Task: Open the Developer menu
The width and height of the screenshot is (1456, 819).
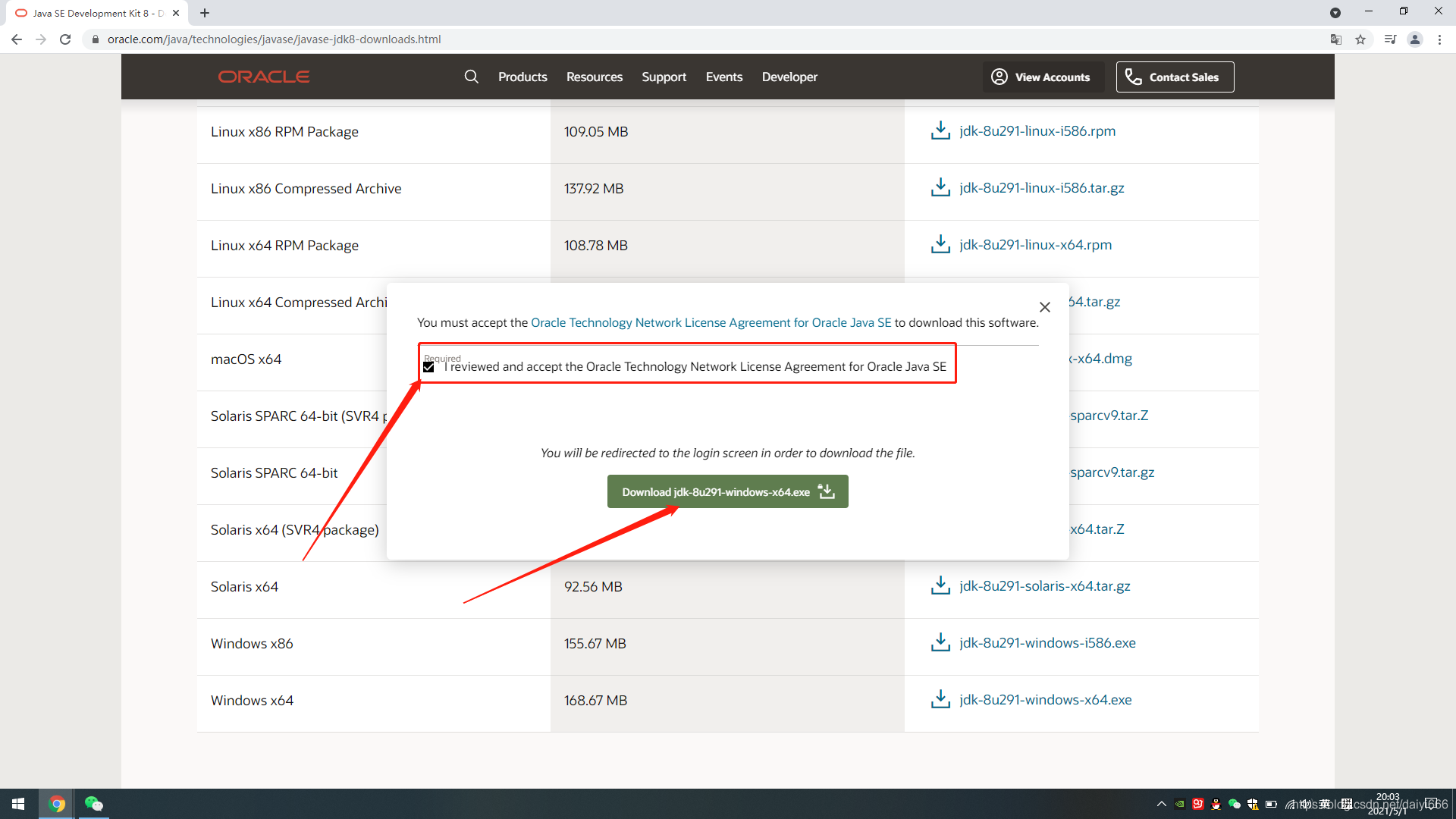Action: (789, 77)
